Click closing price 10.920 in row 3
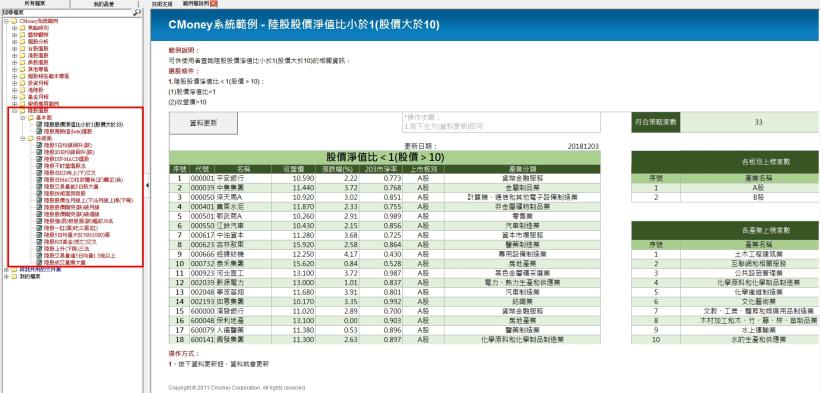 303,197
